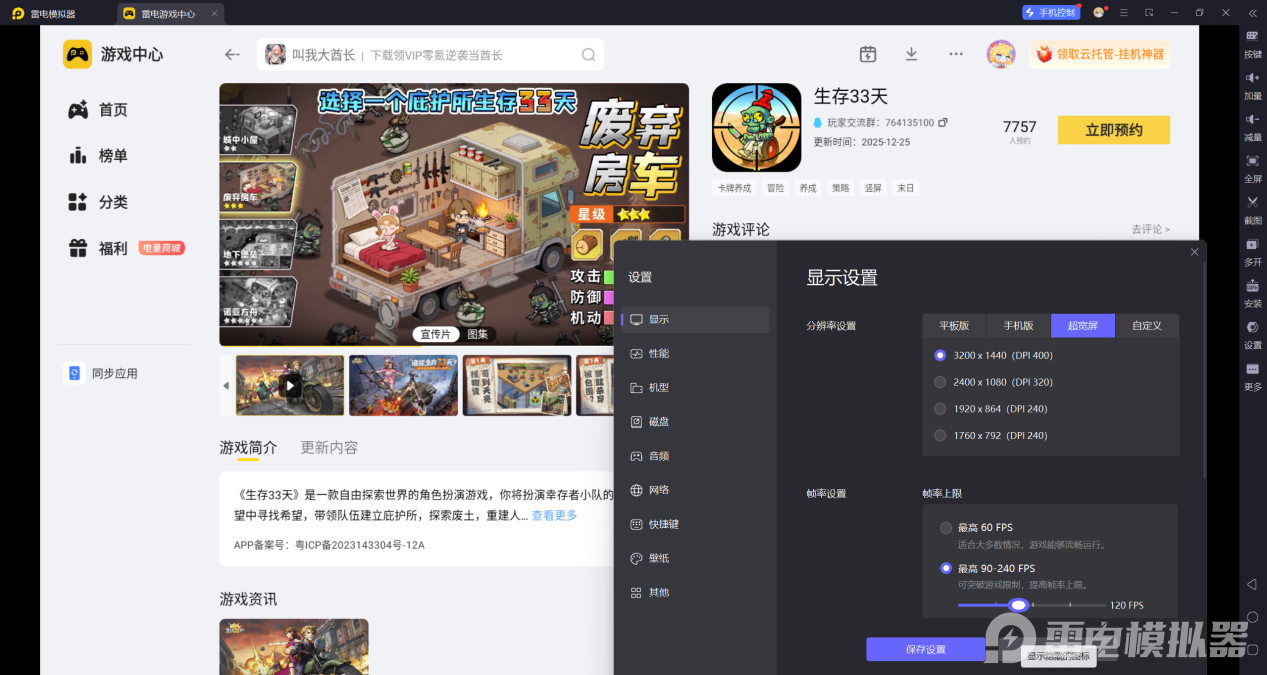Adjust the 120 FPS slider handle
The width and height of the screenshot is (1267, 675).
(1018, 605)
